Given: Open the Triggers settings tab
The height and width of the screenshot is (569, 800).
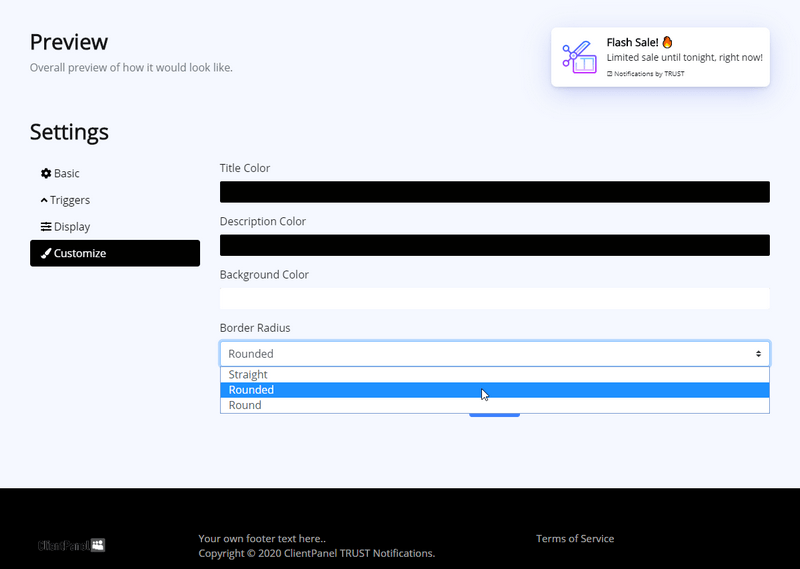Looking at the screenshot, I should point(115,200).
